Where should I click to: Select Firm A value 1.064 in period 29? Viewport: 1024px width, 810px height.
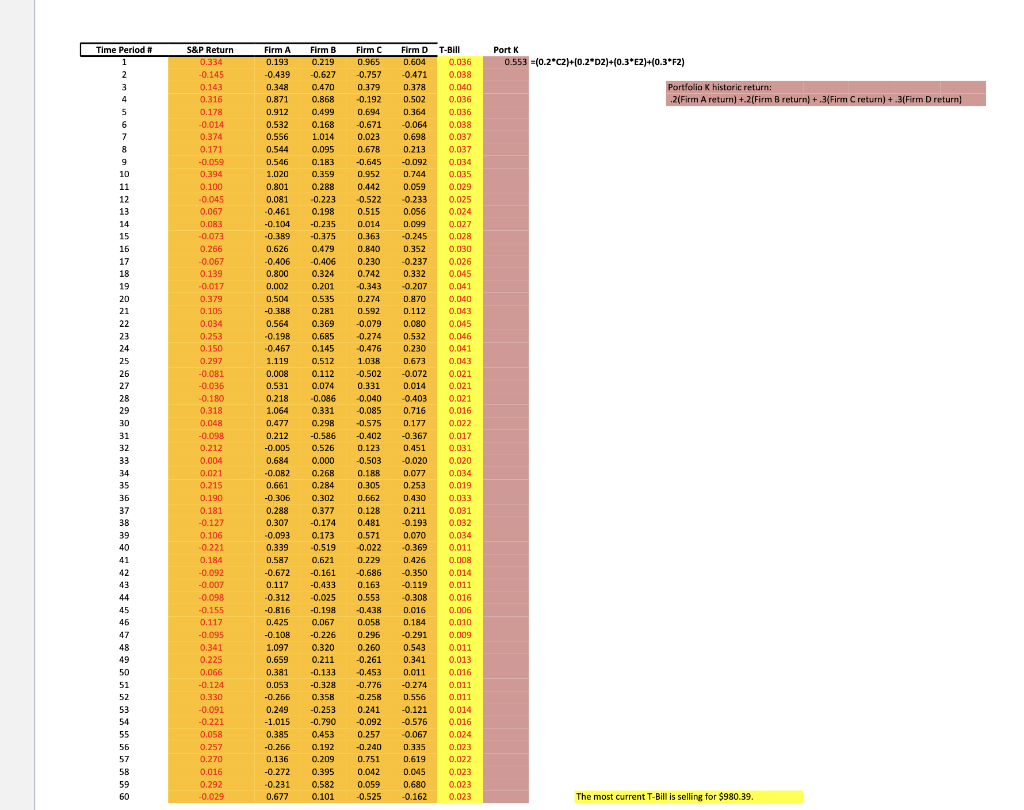pos(277,410)
